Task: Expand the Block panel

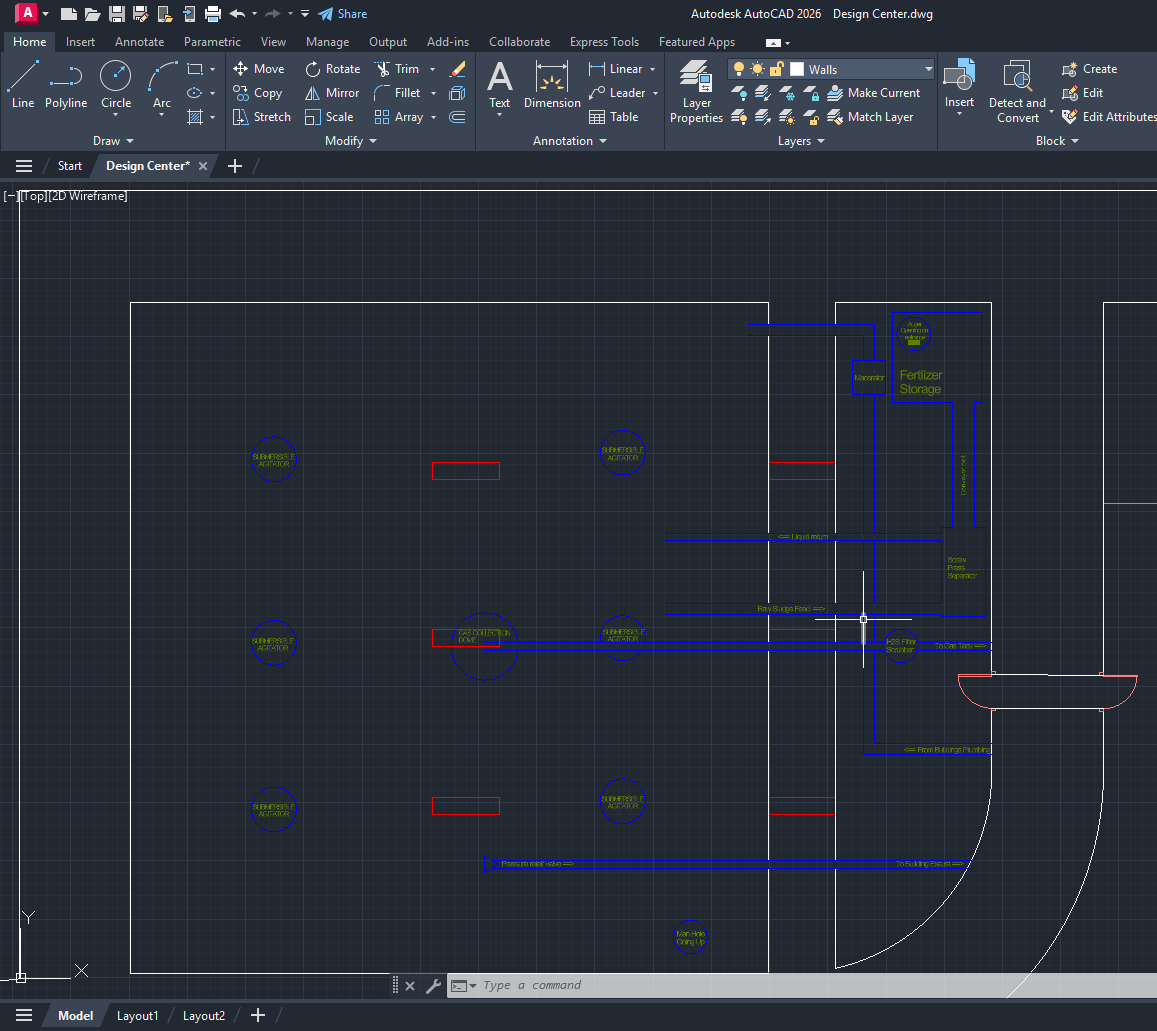Action: click(1057, 140)
